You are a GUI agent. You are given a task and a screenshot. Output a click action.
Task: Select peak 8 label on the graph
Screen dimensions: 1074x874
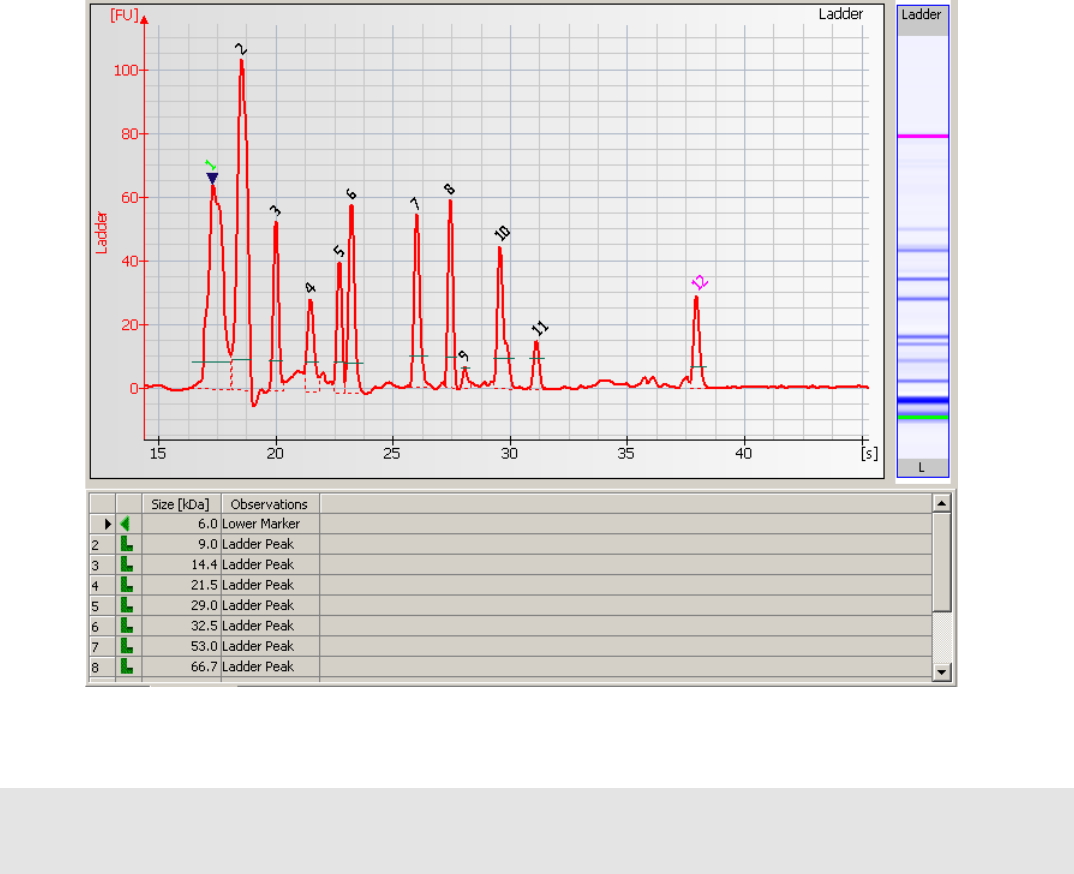449,190
